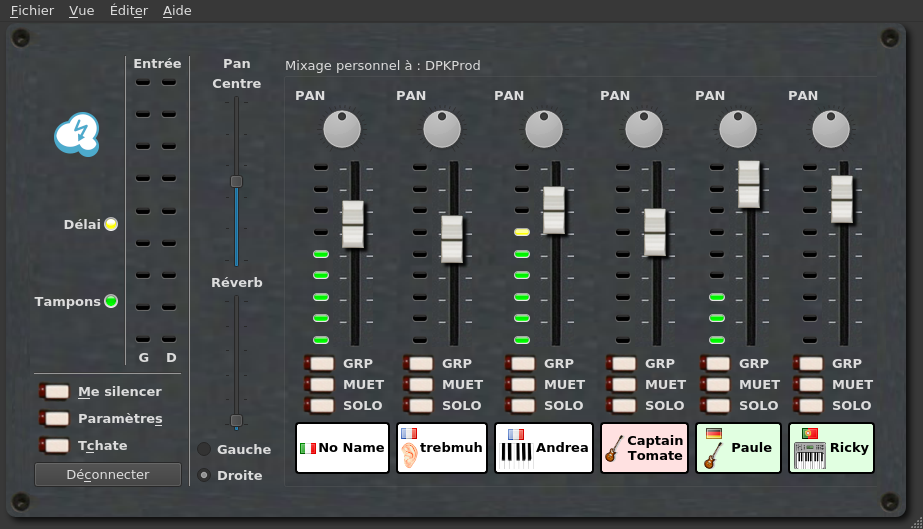
Task: Turn the PAN knob for No Name
Action: click(342, 129)
